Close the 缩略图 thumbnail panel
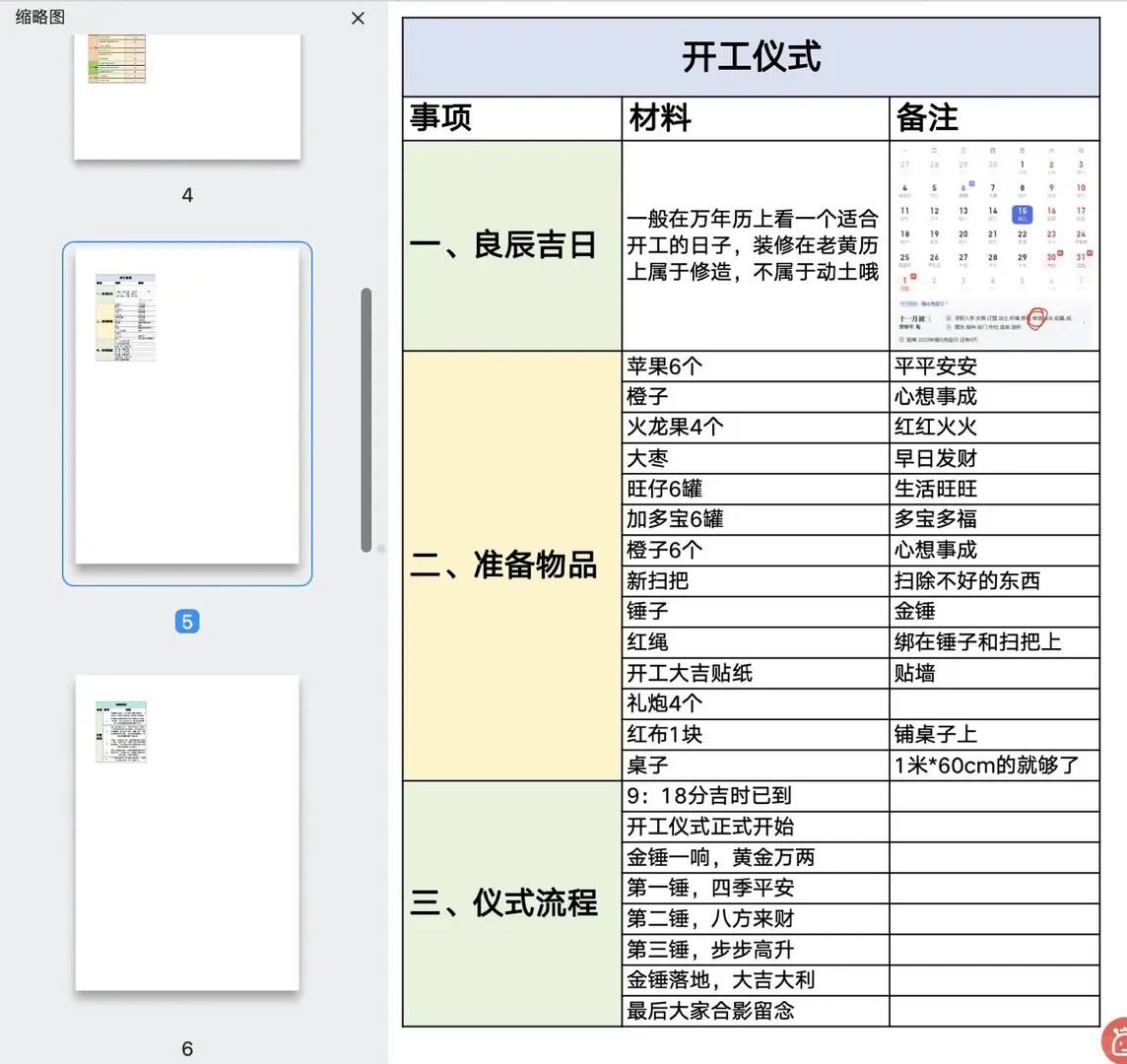The width and height of the screenshot is (1127, 1064). click(358, 18)
